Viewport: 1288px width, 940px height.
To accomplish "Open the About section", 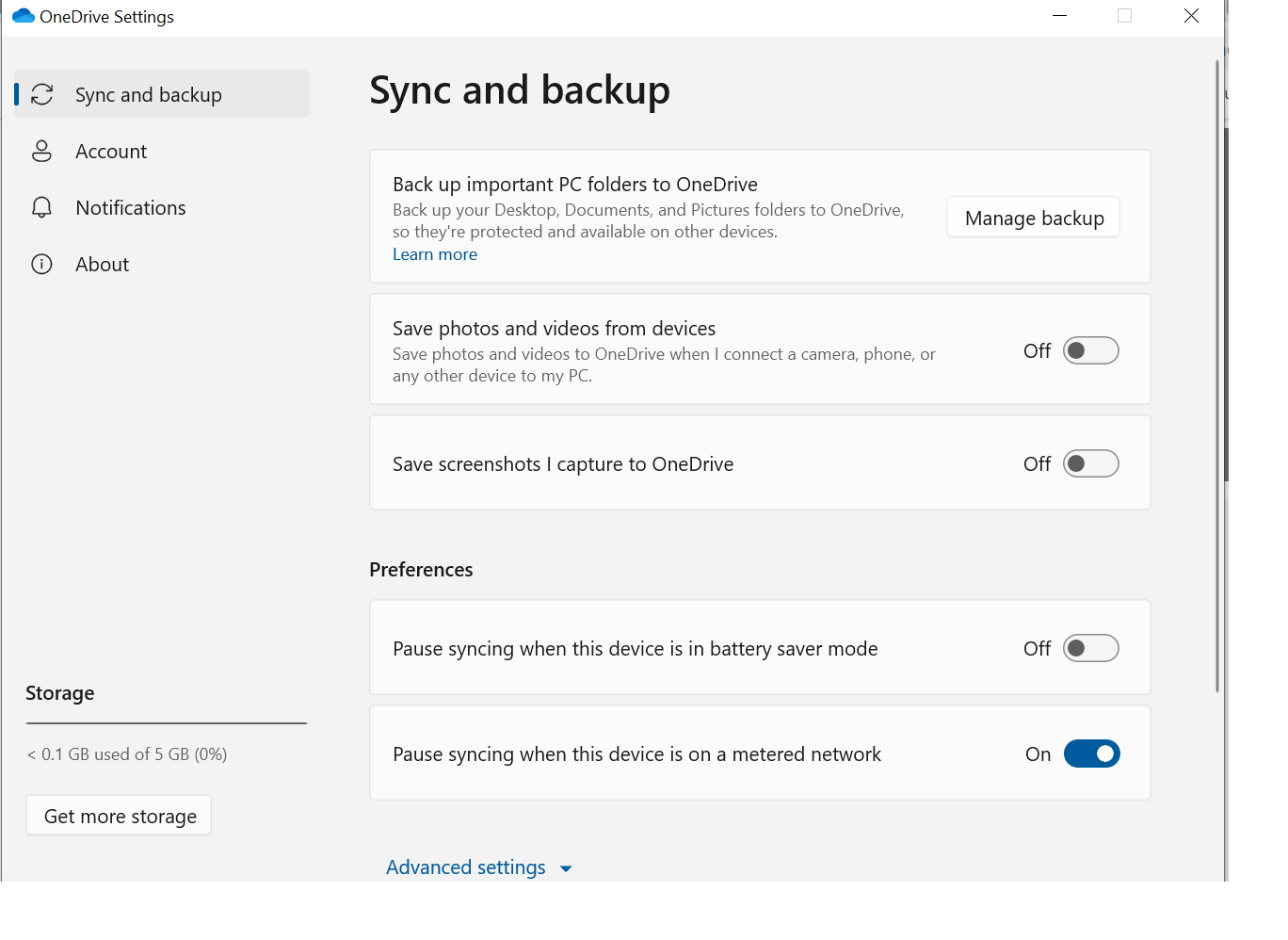I will click(162, 264).
